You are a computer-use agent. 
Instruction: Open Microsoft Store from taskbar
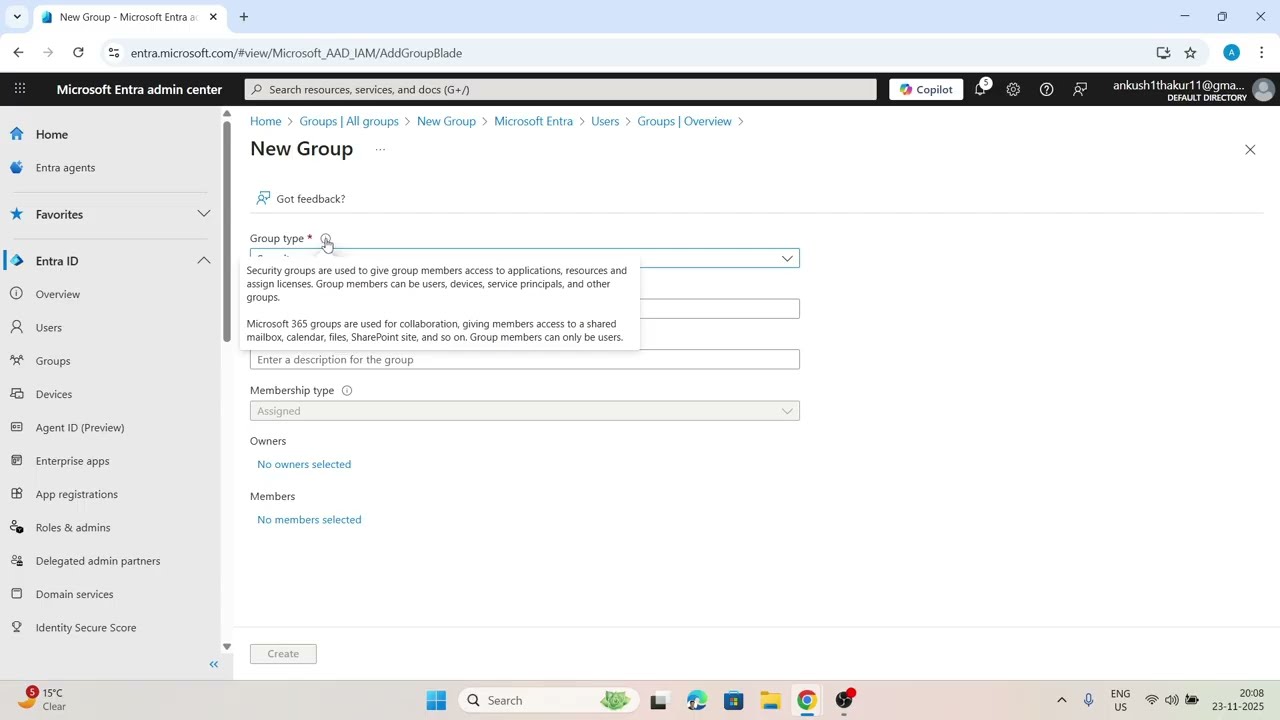734,700
